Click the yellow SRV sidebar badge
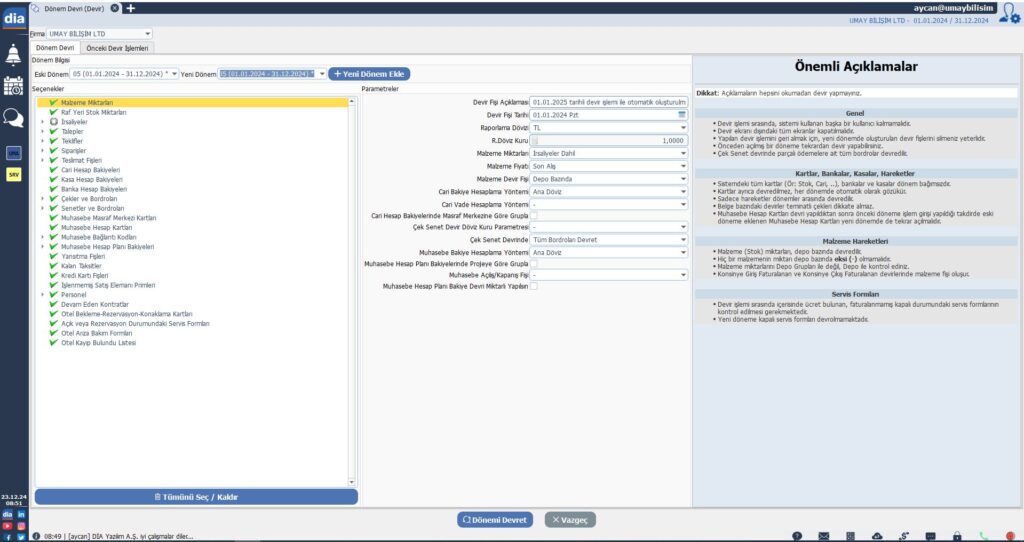 pos(14,174)
